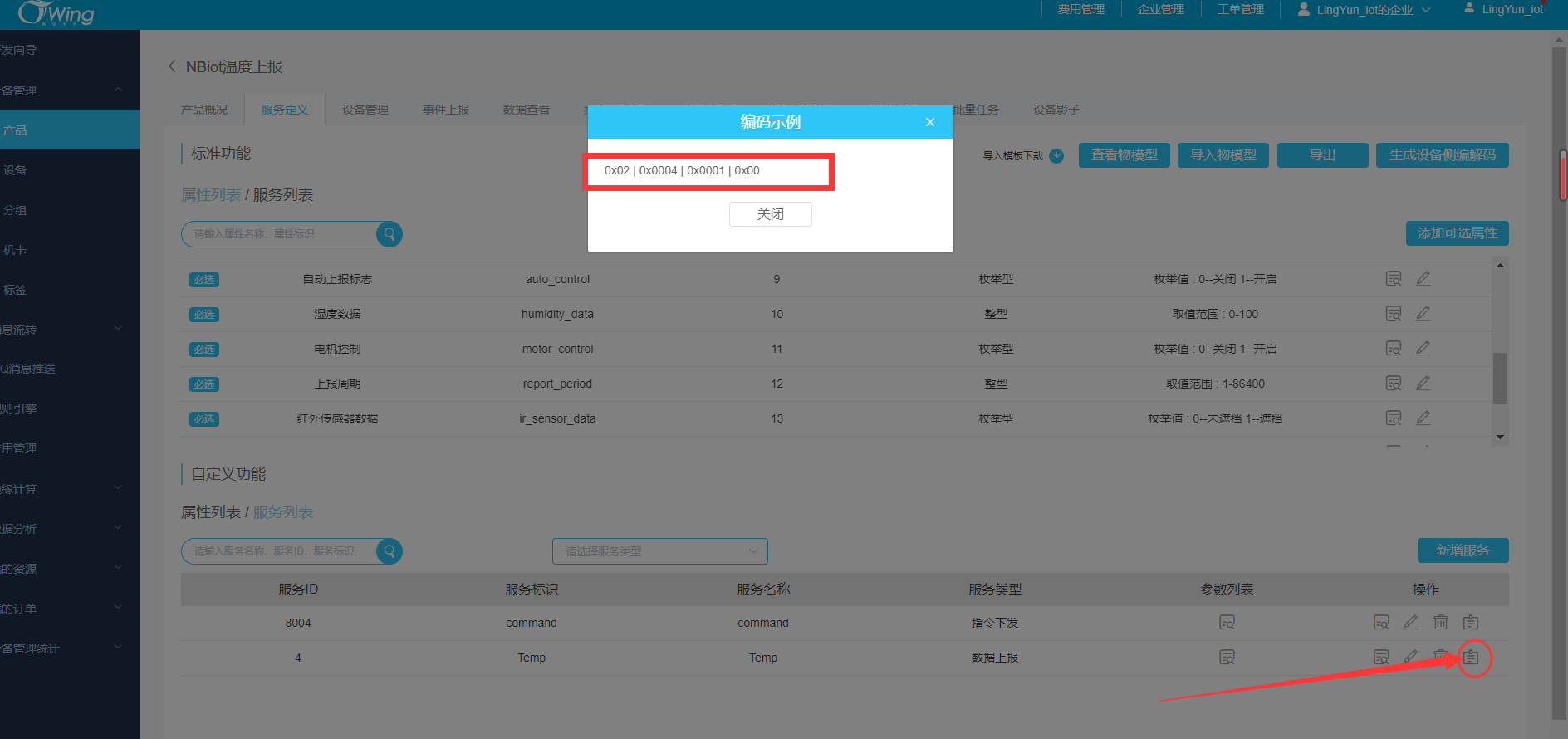Click the property table's scroll-up arrow

coord(1500,266)
